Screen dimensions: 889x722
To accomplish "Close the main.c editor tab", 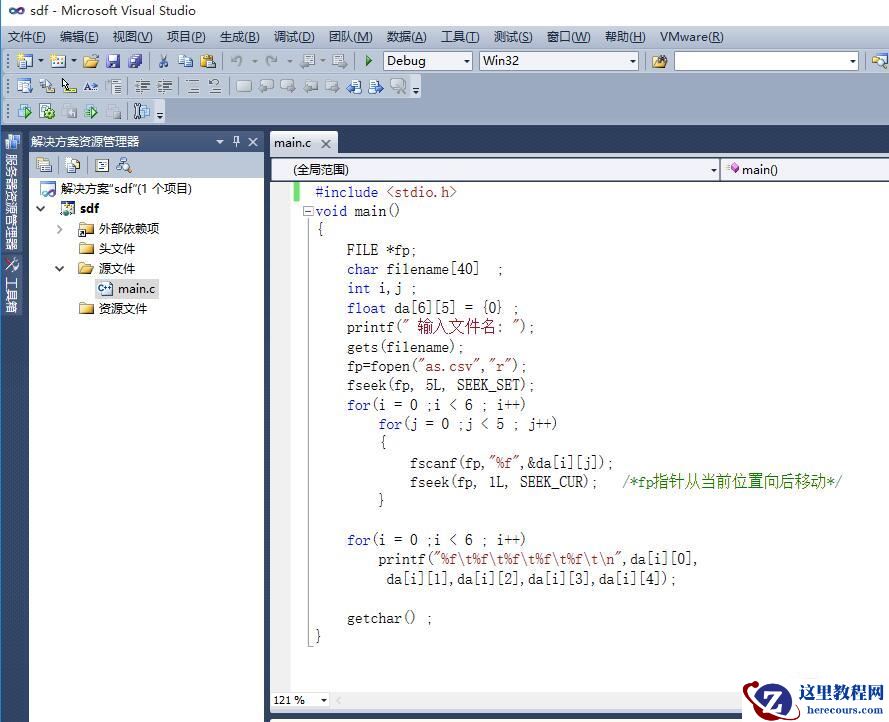I will 325,143.
